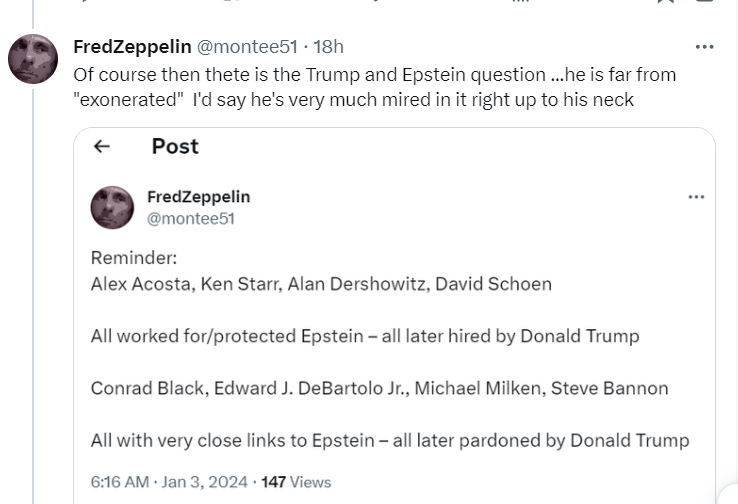Click the 6:16 AM Jan 3, 2024 timestamp
Image resolution: width=738 pixels, height=504 pixels.
click(168, 481)
